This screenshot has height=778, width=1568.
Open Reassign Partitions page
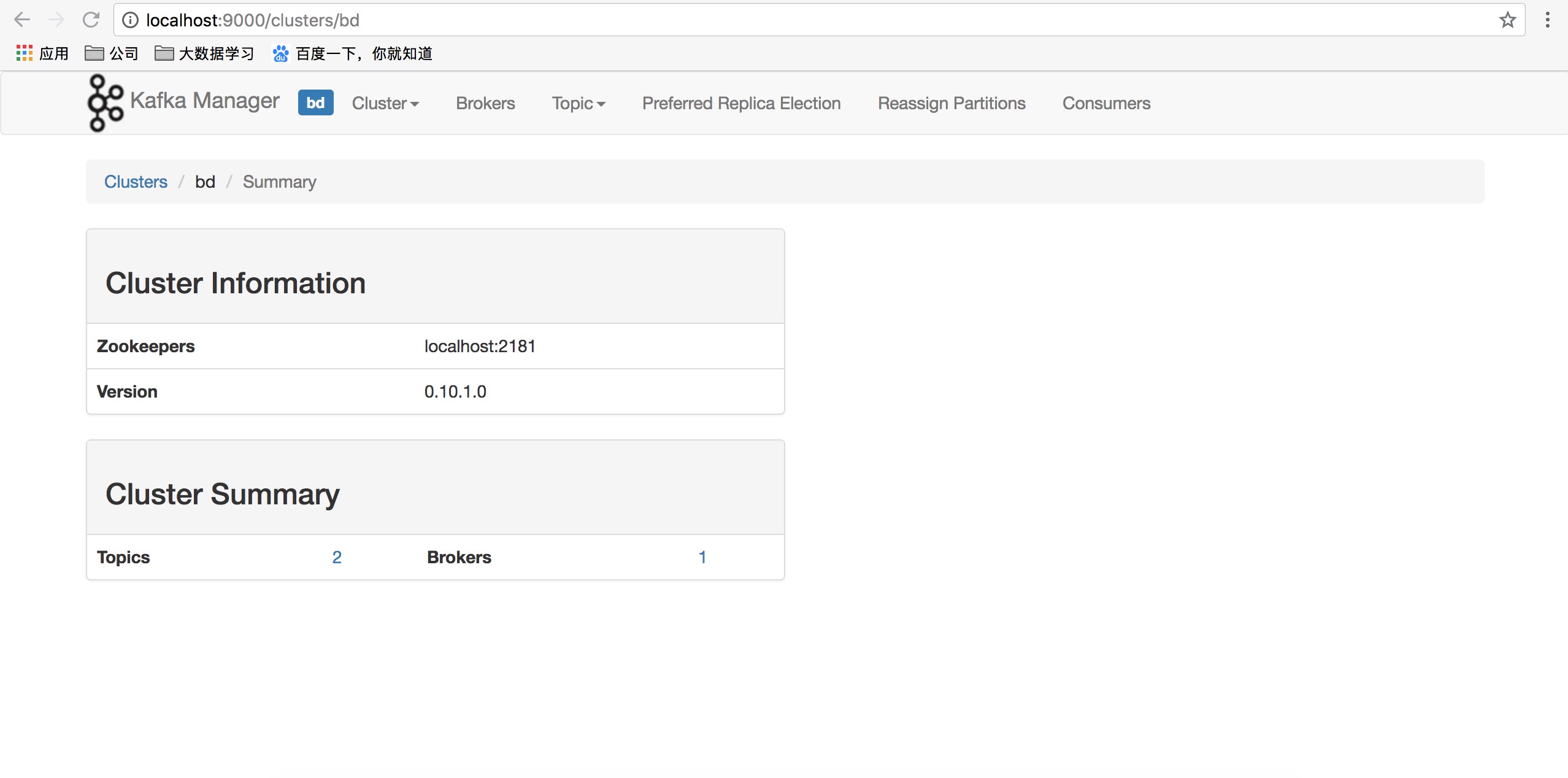(951, 103)
